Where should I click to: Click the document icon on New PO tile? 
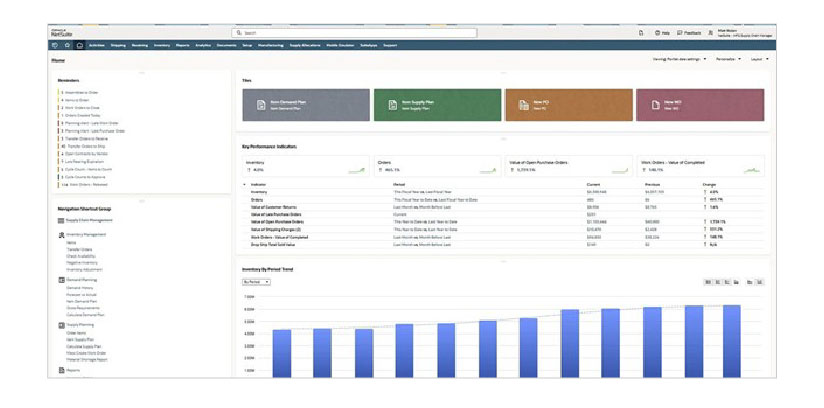[x=523, y=105]
